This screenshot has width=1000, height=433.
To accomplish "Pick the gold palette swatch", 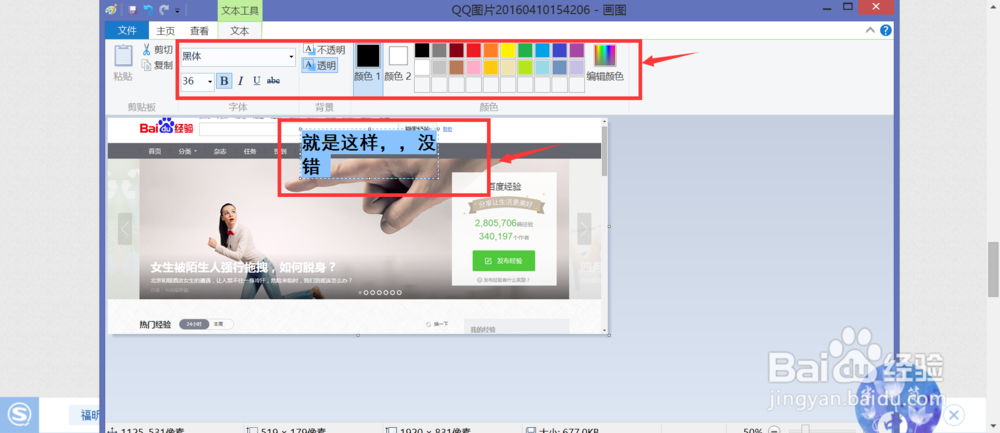I will (x=490, y=67).
